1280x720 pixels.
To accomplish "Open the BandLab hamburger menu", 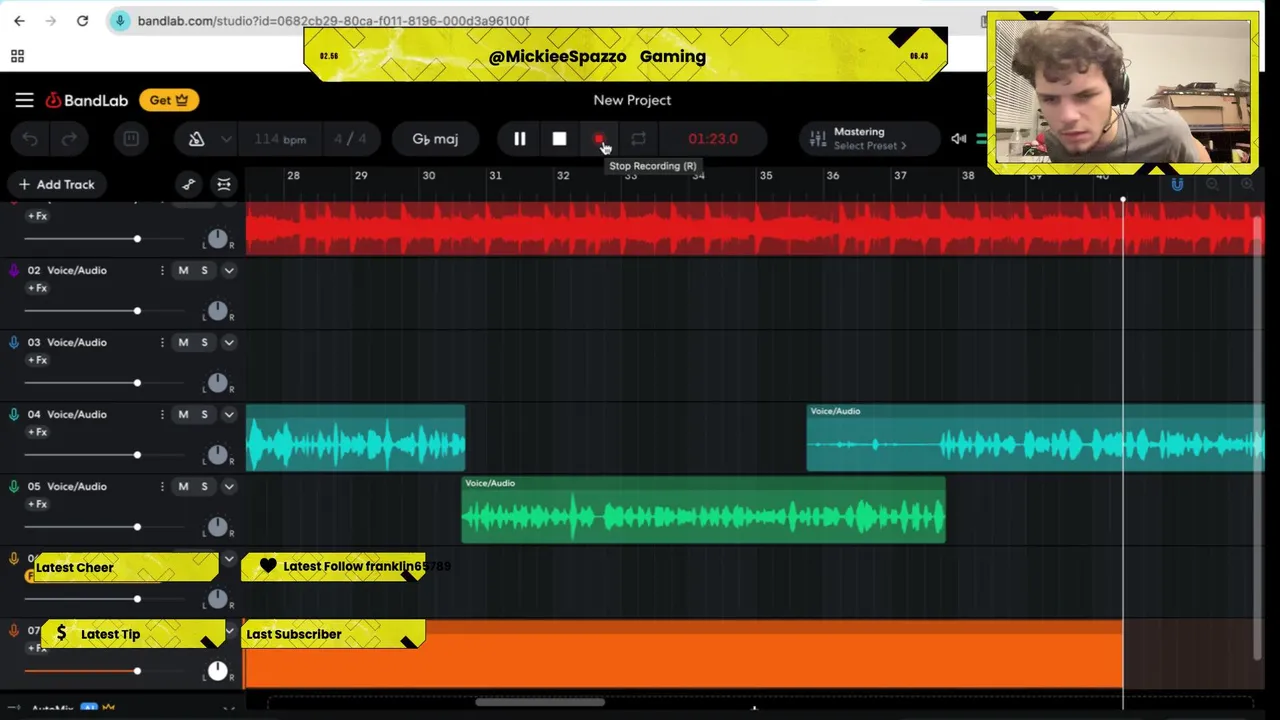I will coord(24,100).
